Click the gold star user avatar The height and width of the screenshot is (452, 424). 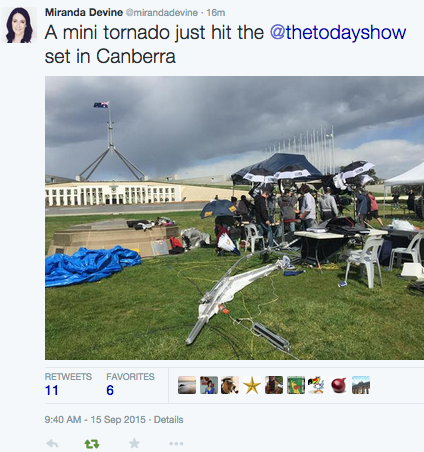point(252,385)
